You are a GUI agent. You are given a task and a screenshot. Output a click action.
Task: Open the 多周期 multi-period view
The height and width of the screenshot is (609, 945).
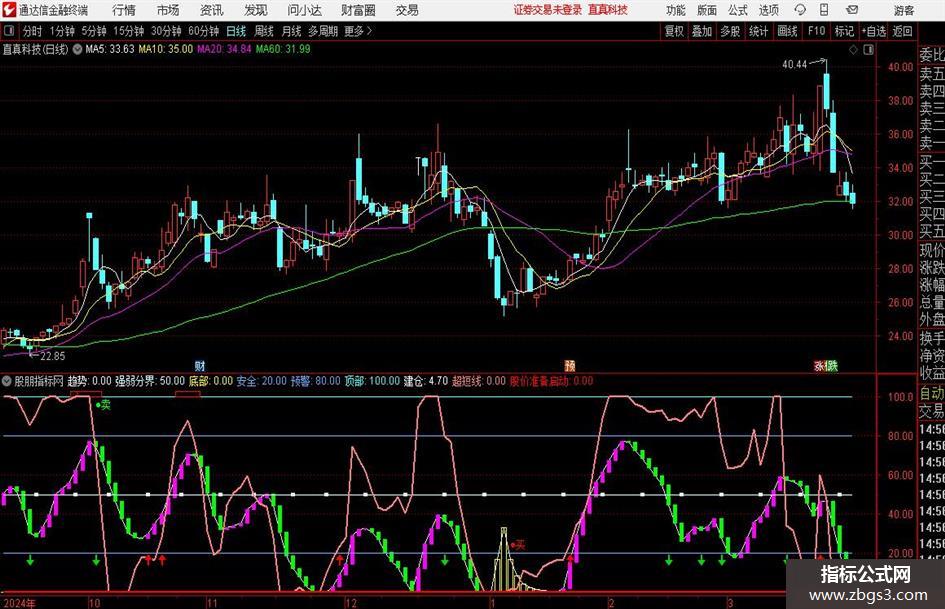323,31
